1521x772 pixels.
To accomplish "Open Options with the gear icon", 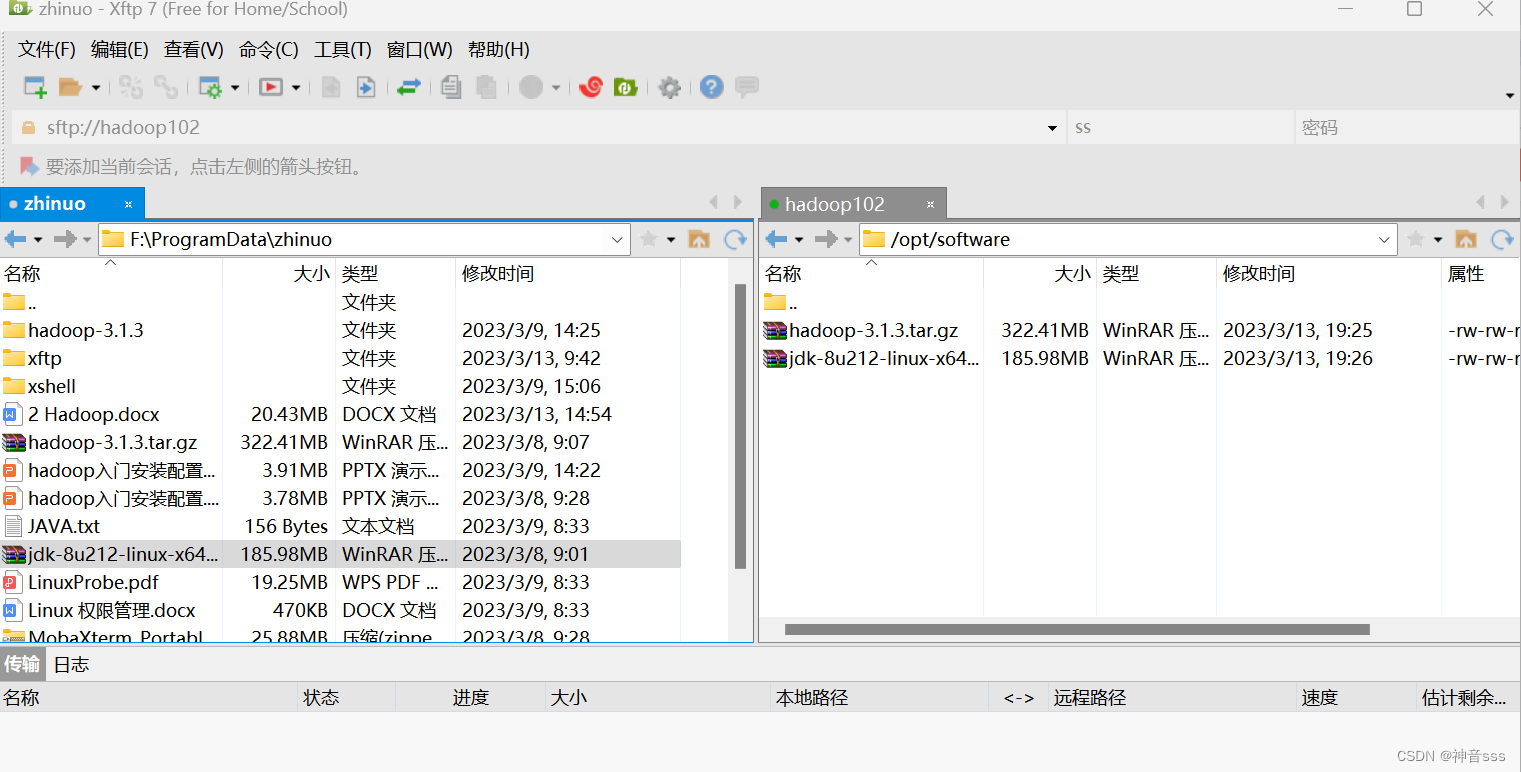I will coord(670,87).
